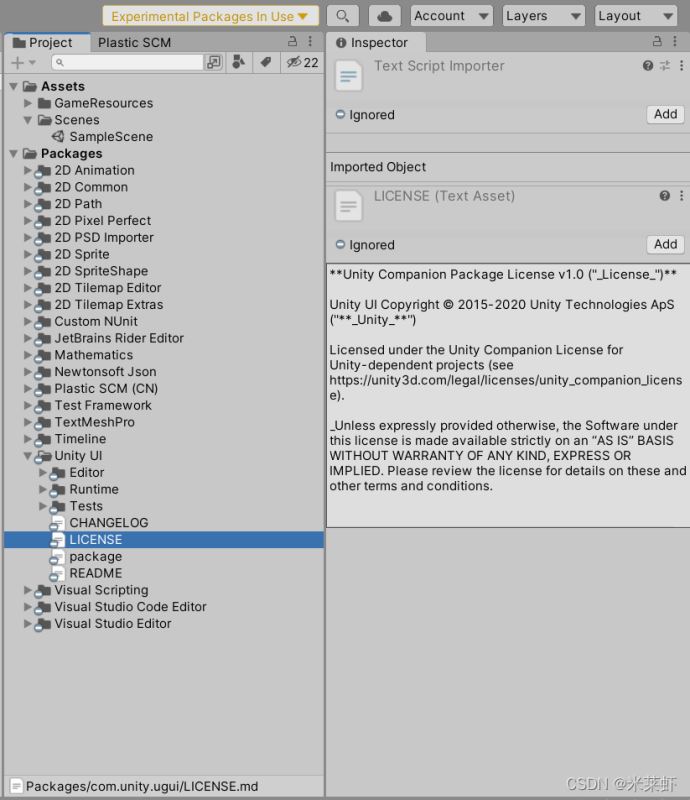
Task: Focus the Project search field
Action: pos(128,62)
